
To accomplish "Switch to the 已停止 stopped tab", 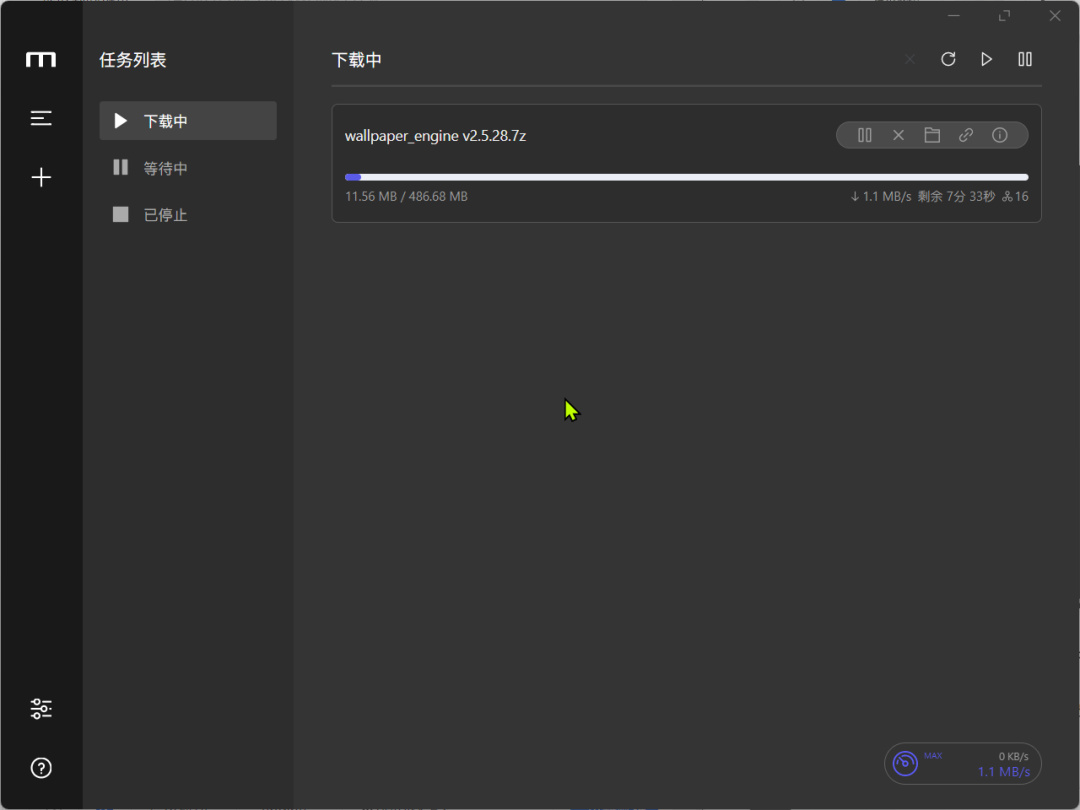I will pyautogui.click(x=188, y=214).
